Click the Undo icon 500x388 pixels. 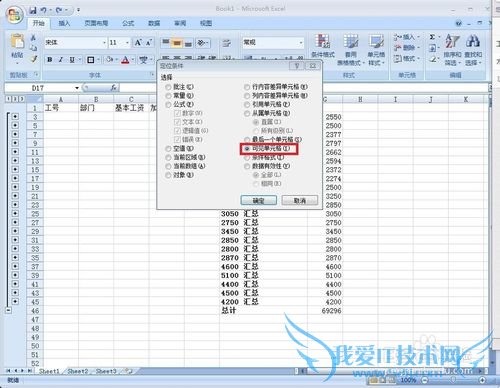tap(44, 10)
